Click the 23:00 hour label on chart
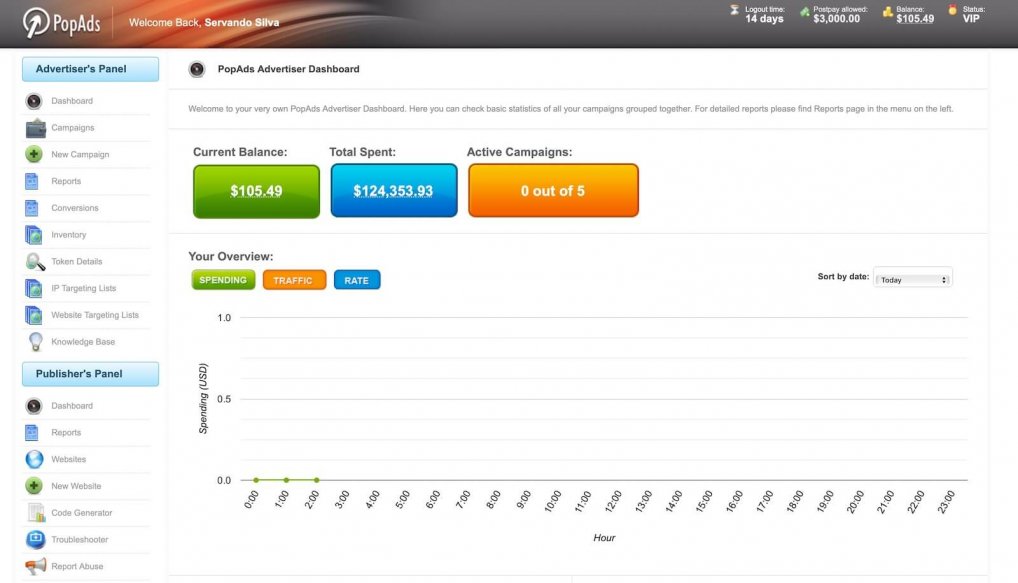The height and width of the screenshot is (583, 1018). tap(947, 502)
